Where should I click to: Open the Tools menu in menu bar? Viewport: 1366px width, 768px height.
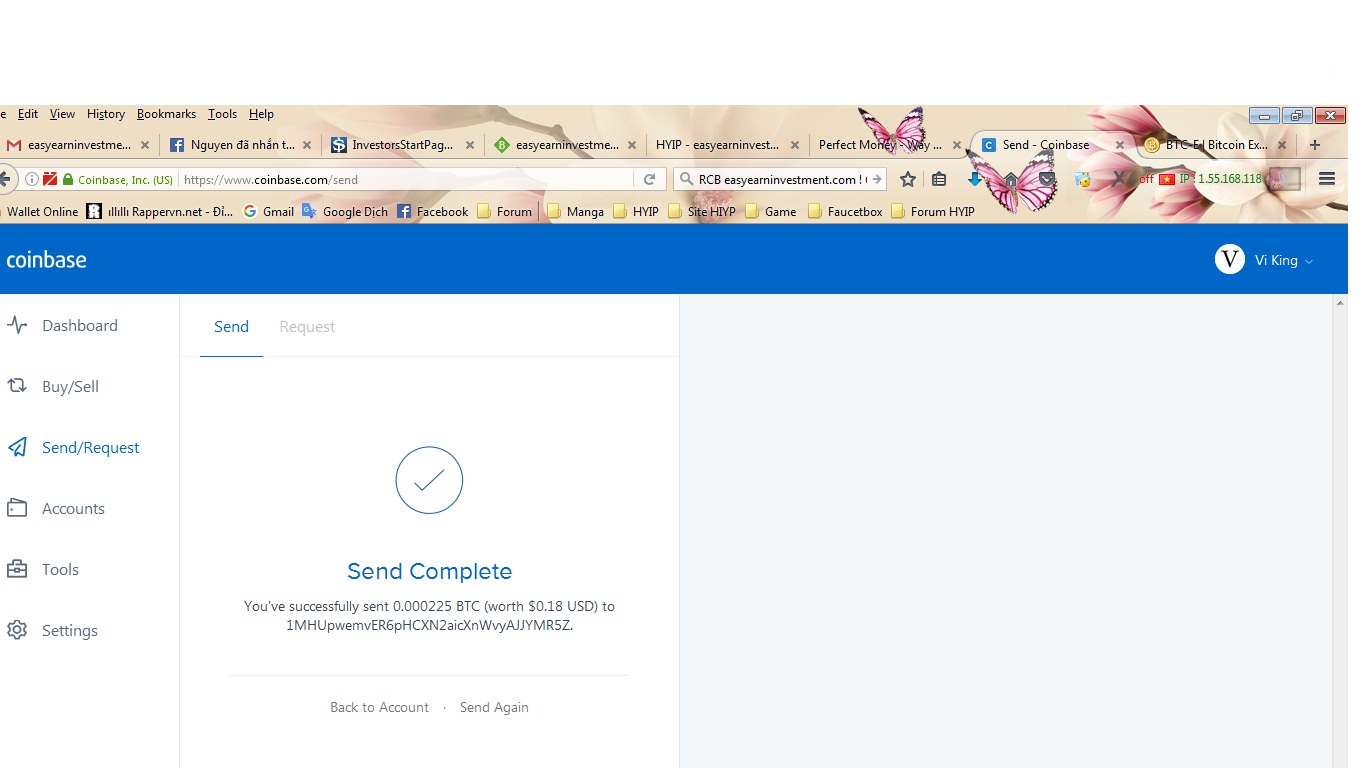[x=222, y=114]
